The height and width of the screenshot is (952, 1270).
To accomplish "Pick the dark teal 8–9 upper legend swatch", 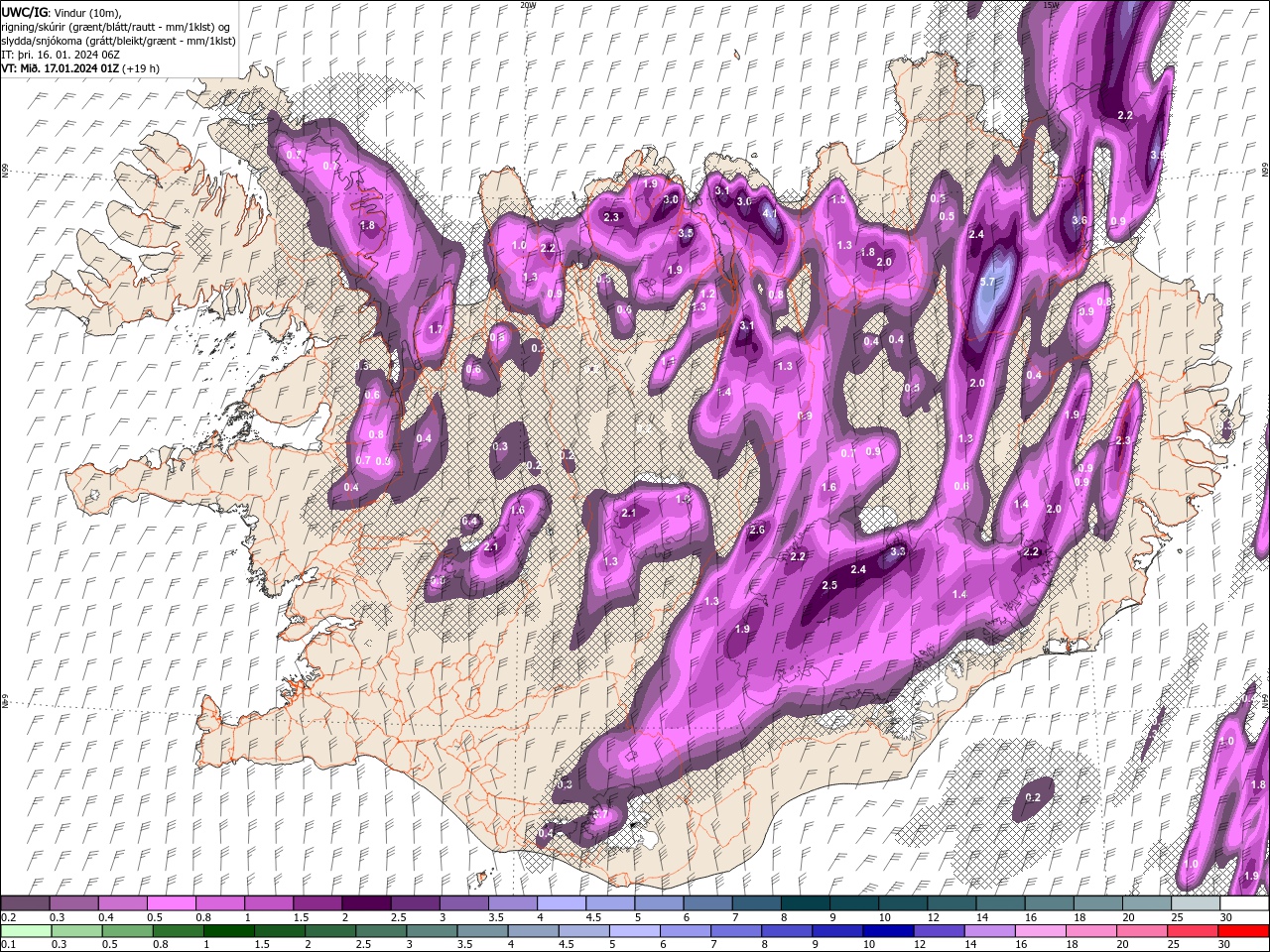I will click(x=804, y=903).
